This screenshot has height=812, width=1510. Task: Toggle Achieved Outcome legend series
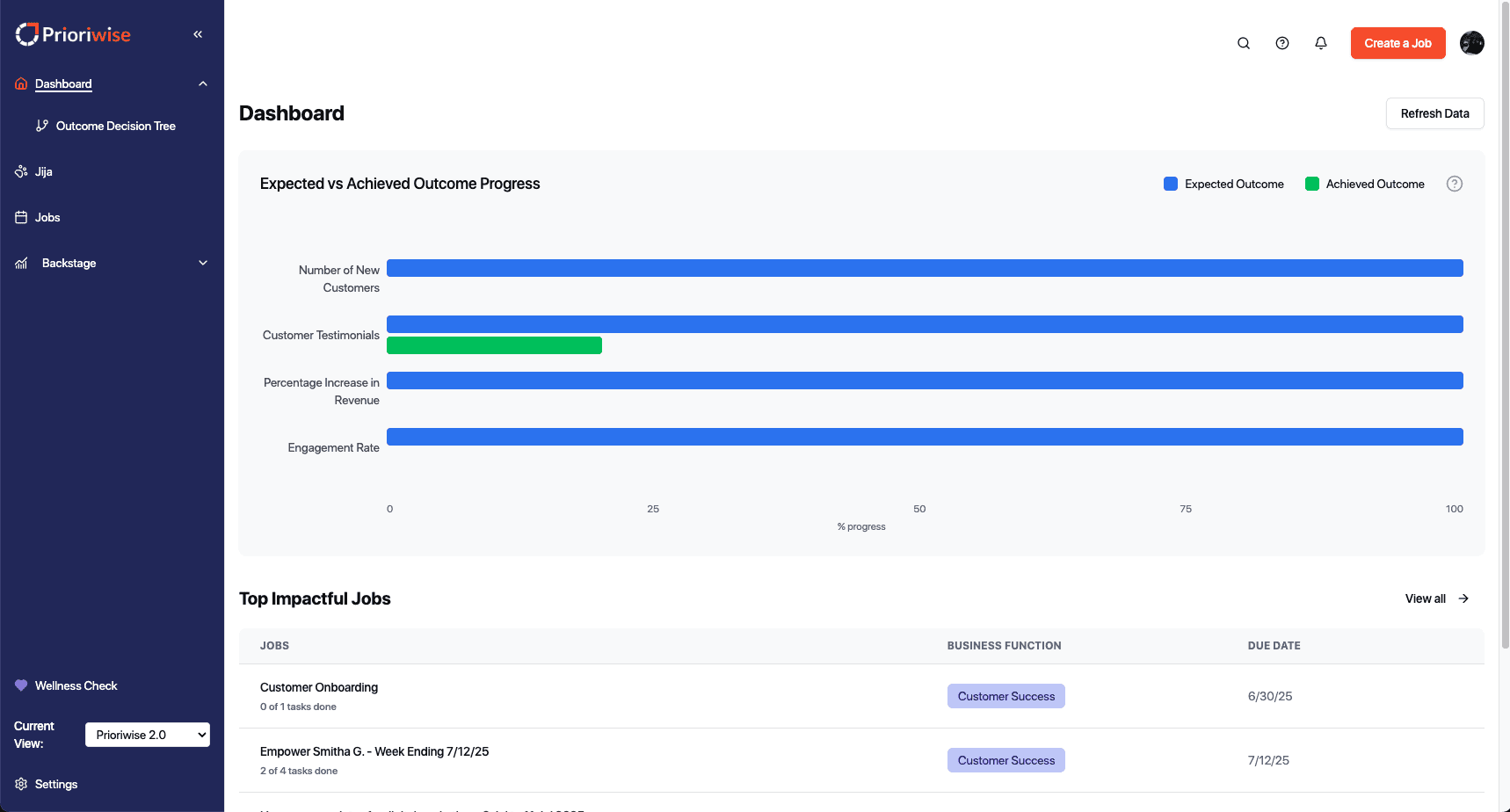pos(1365,184)
